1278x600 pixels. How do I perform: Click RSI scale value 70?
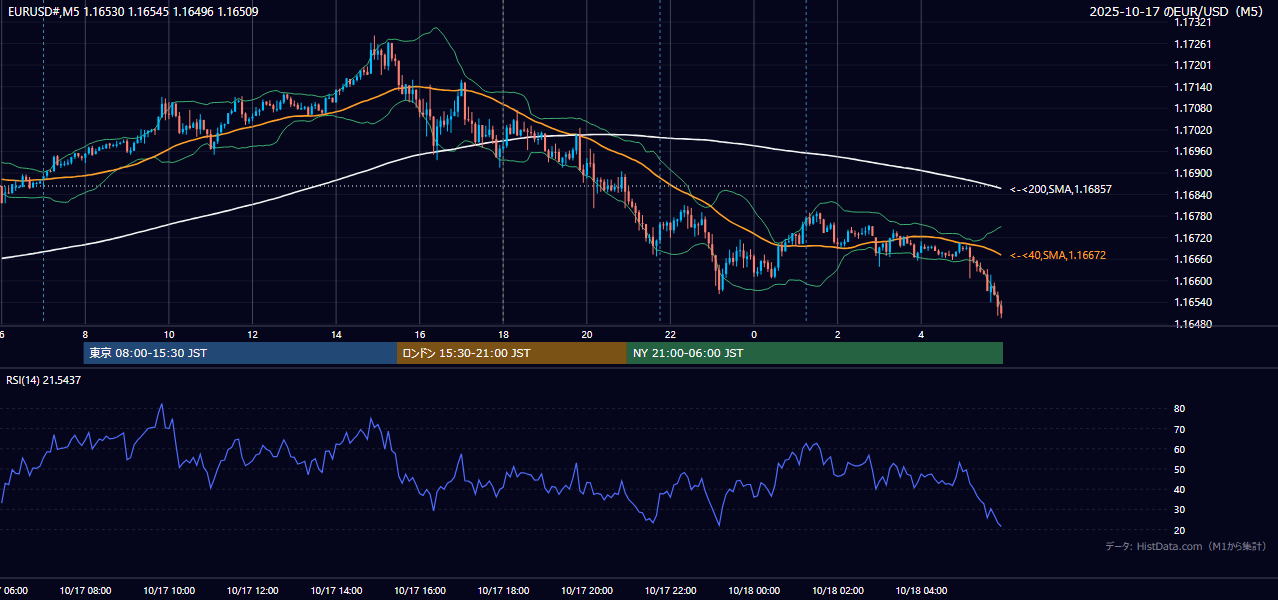[x=1180, y=429]
